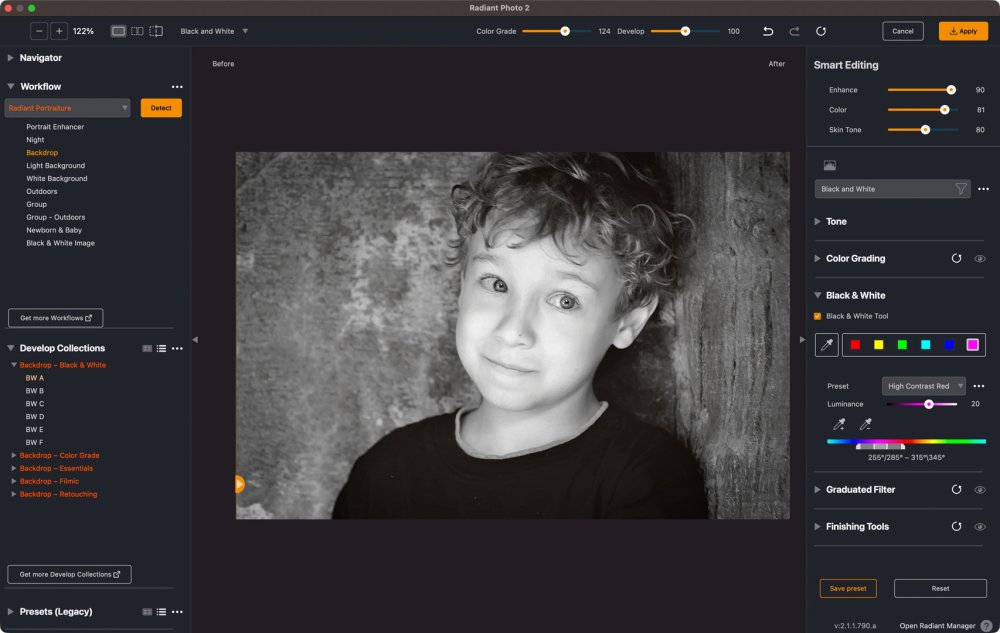Click the Cancel button
The height and width of the screenshot is (633, 1000).
[x=902, y=31]
